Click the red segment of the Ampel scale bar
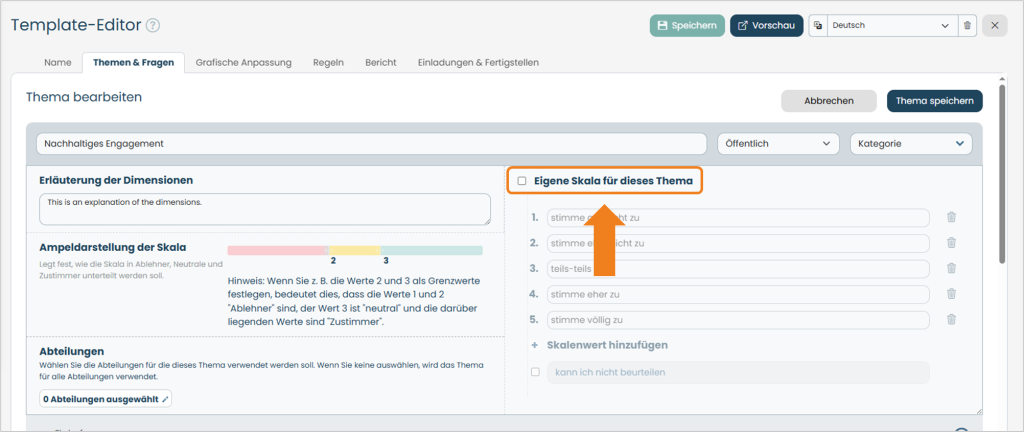Viewport: 1024px width, 432px height. [x=276, y=251]
